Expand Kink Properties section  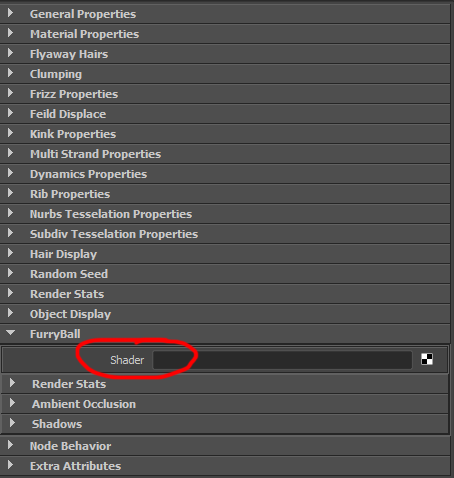[10, 133]
